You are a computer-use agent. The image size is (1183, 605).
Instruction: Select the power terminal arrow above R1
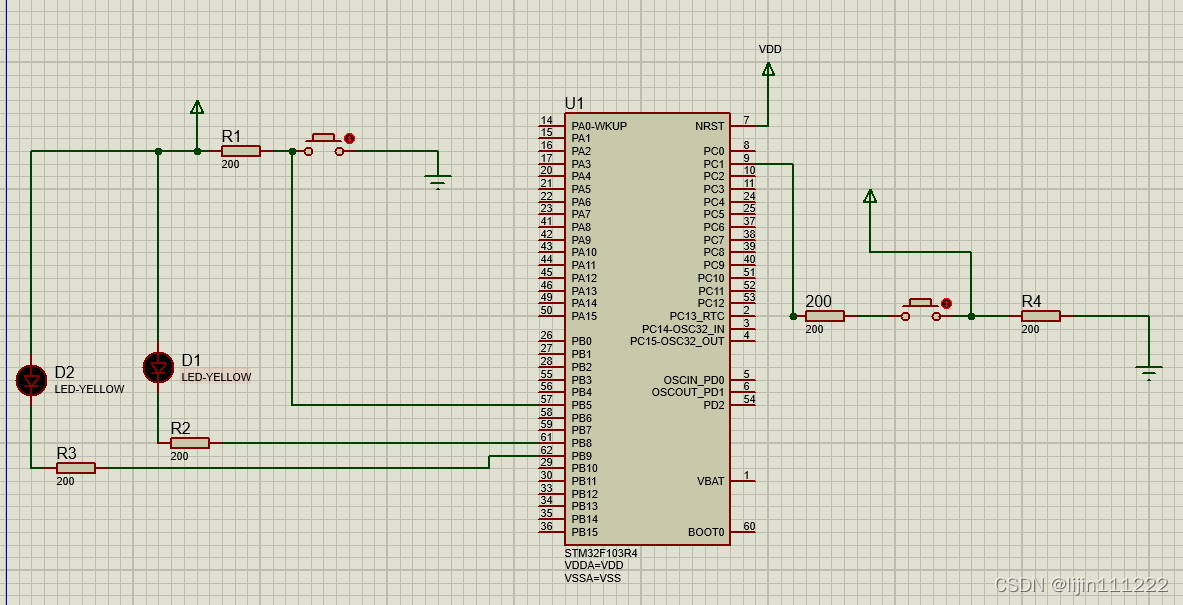pos(197,107)
